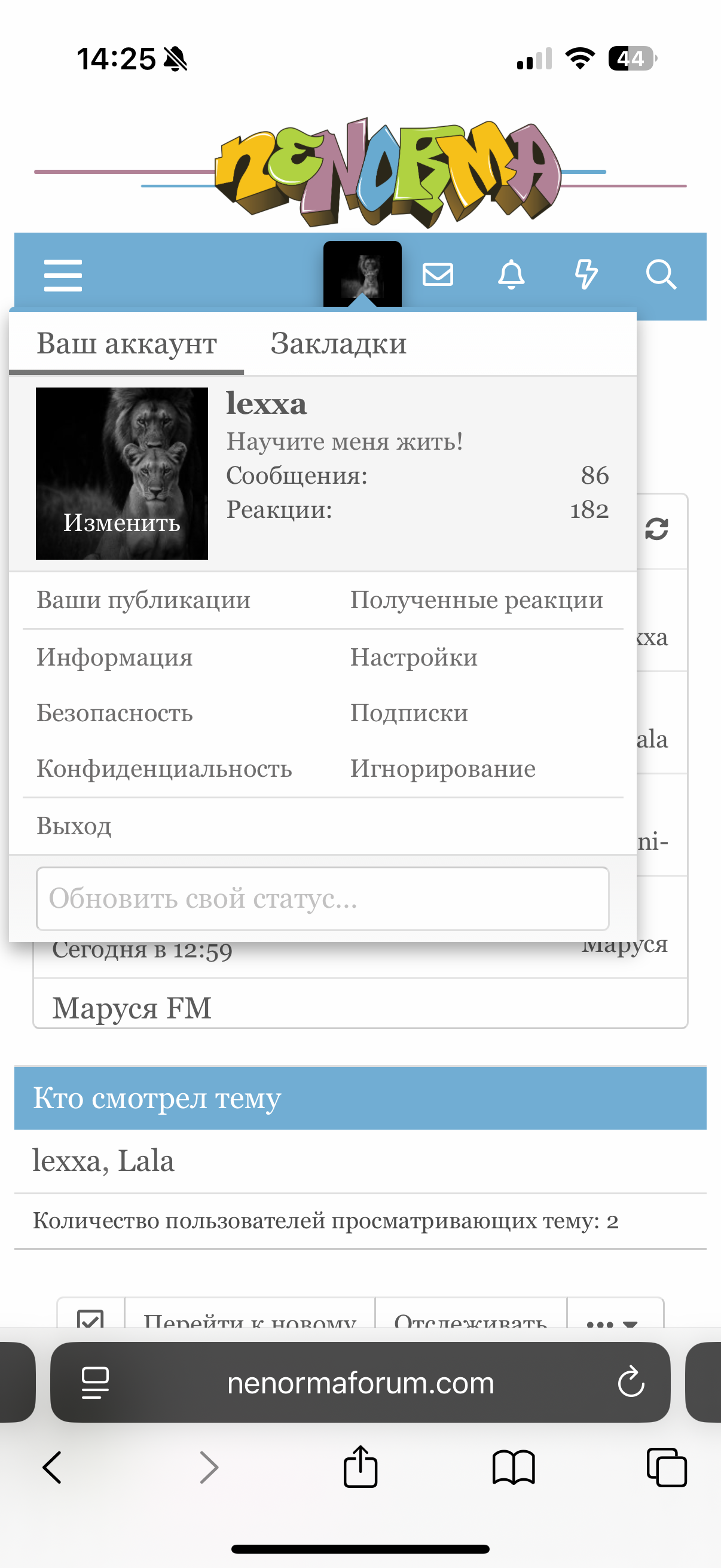Go back to the previous page in Safari
The width and height of the screenshot is (721, 1568).
tap(53, 1468)
